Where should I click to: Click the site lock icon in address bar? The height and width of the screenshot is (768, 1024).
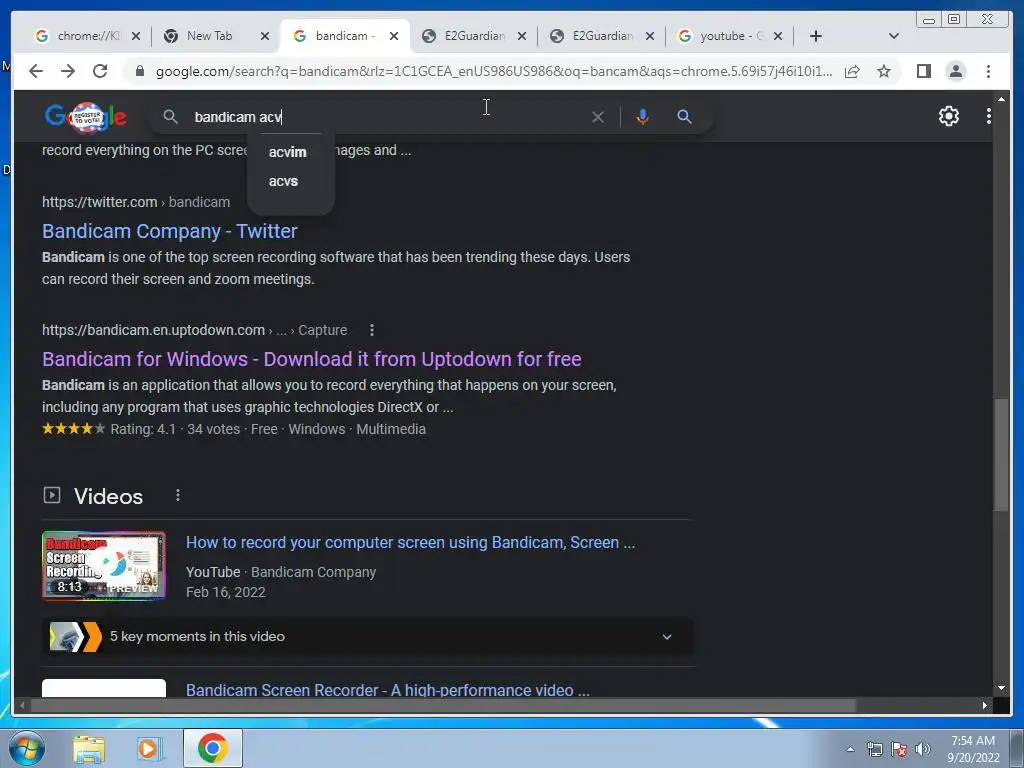[139, 71]
